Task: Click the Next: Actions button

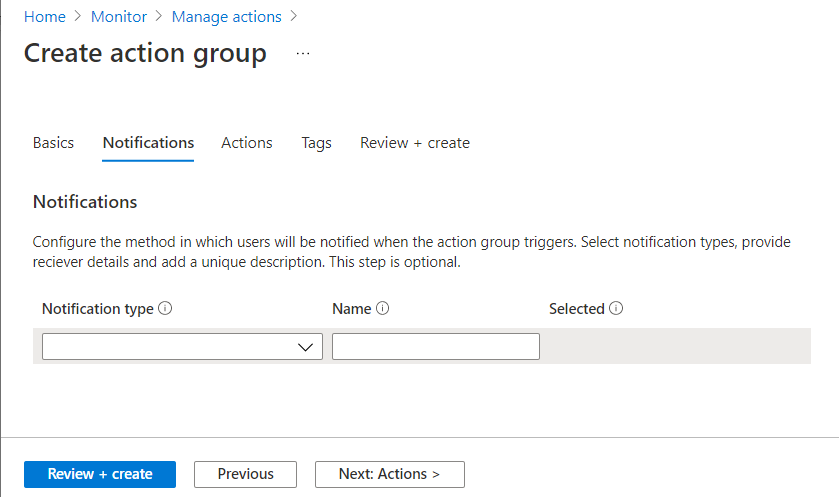Action: point(390,474)
